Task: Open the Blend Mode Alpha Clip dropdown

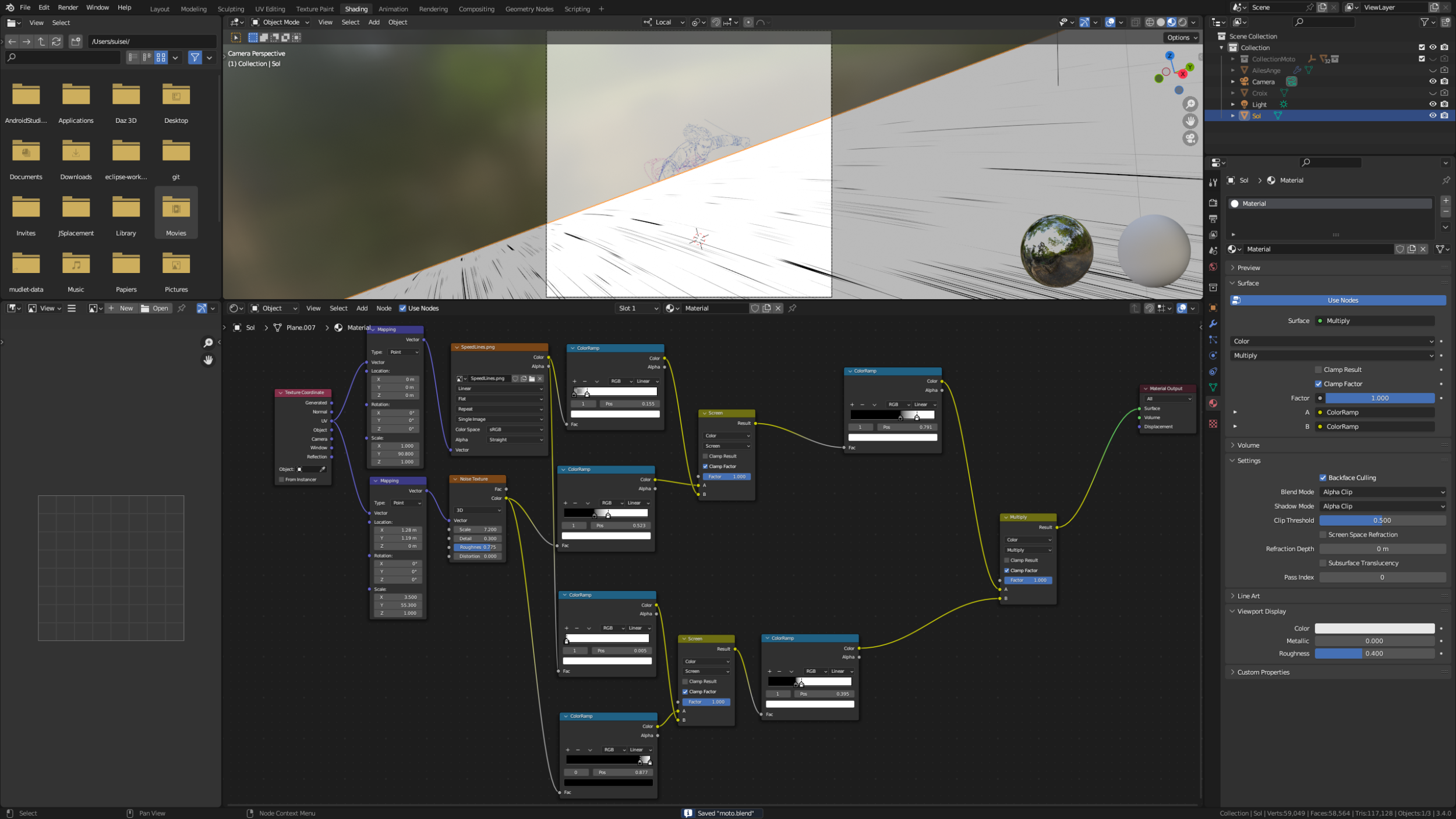Action: click(1383, 492)
